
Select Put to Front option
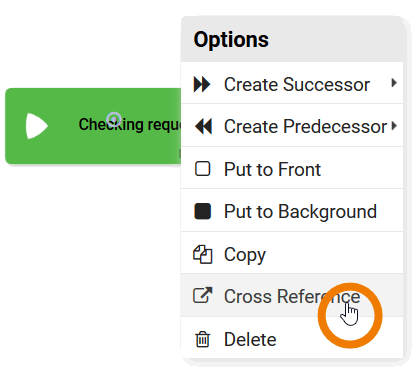click(292, 168)
